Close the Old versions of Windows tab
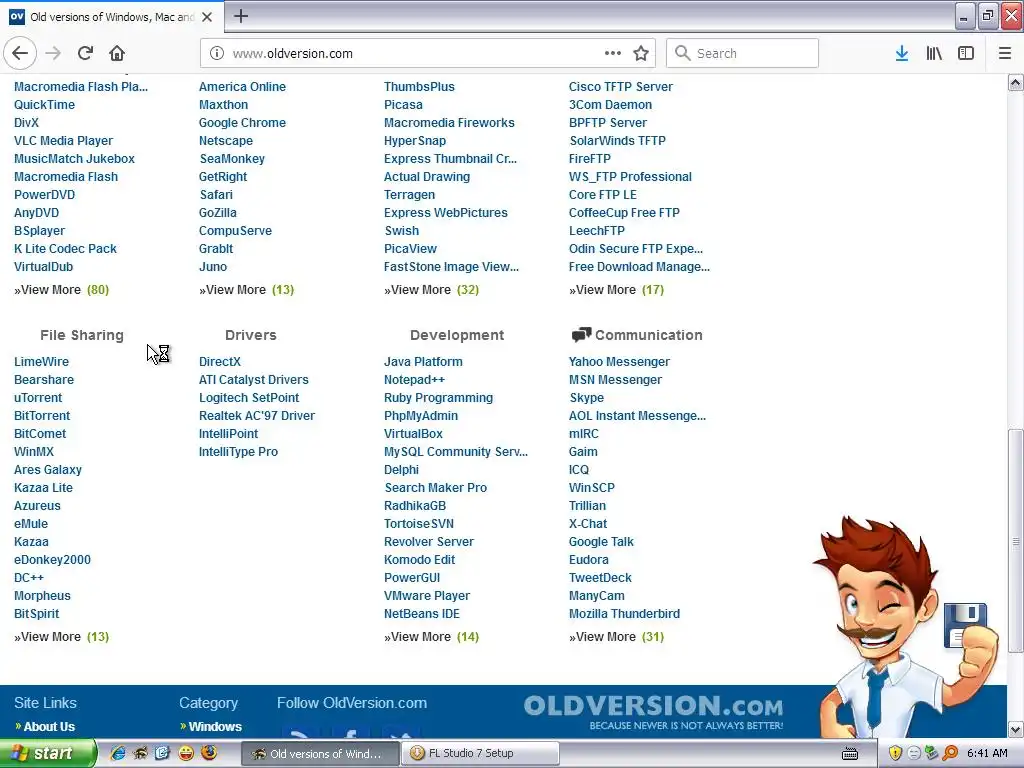This screenshot has height=768, width=1024. tap(207, 17)
